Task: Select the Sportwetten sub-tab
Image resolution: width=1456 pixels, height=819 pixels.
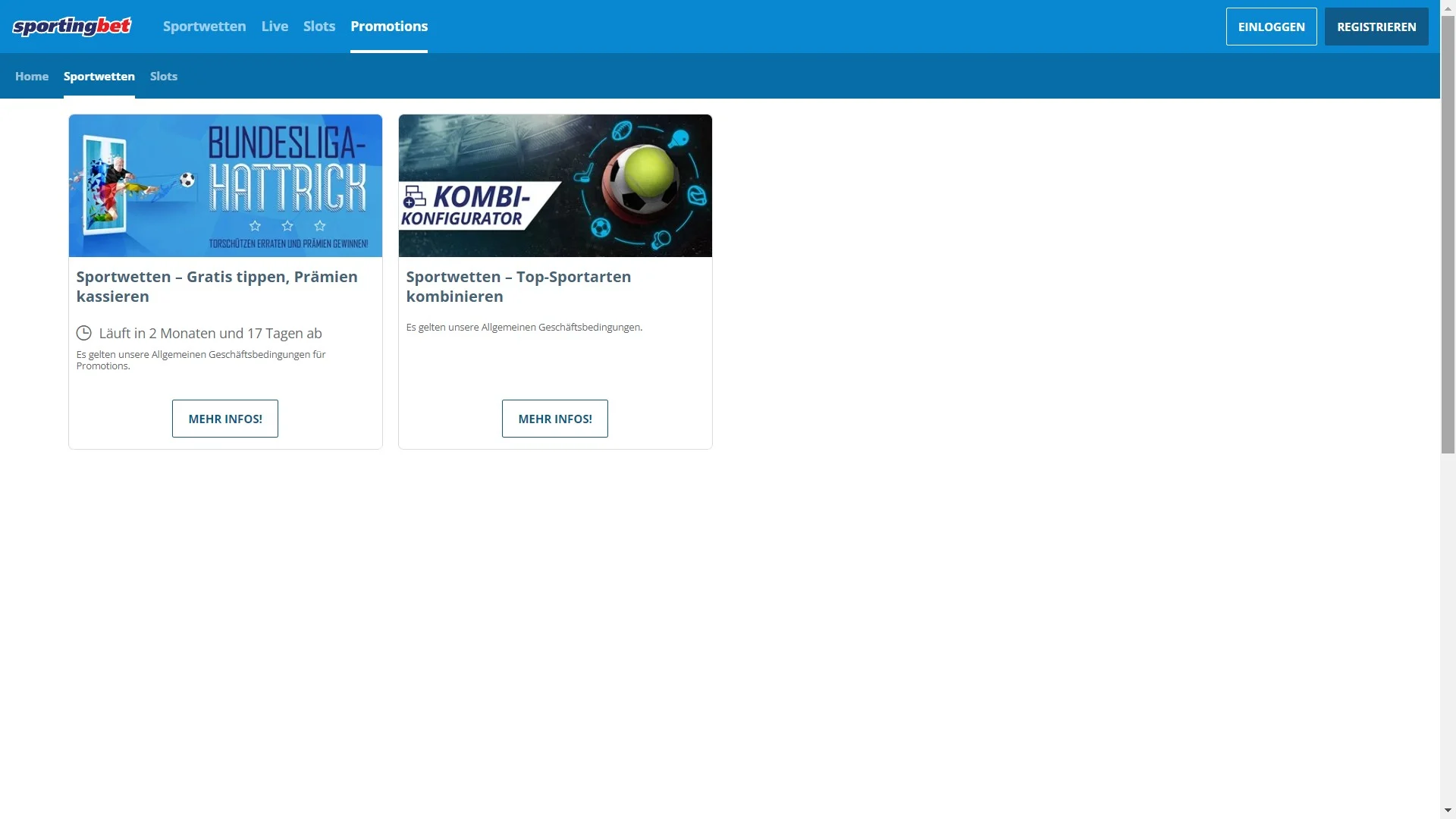Action: point(99,77)
